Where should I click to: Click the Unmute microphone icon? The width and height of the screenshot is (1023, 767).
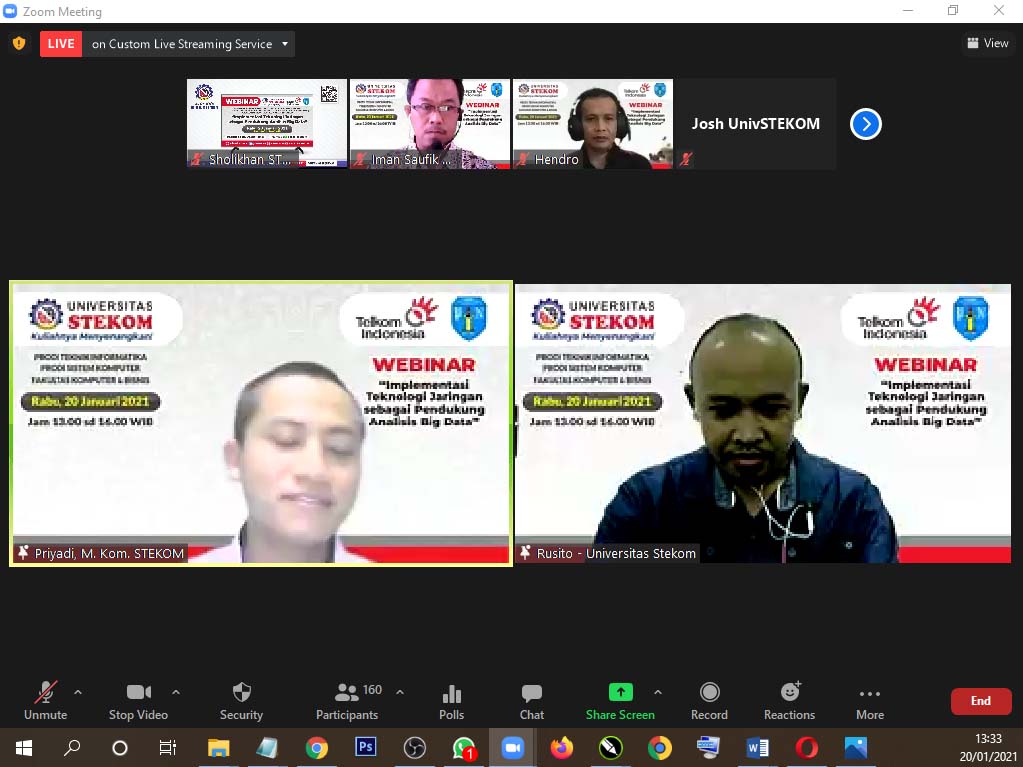coord(46,692)
